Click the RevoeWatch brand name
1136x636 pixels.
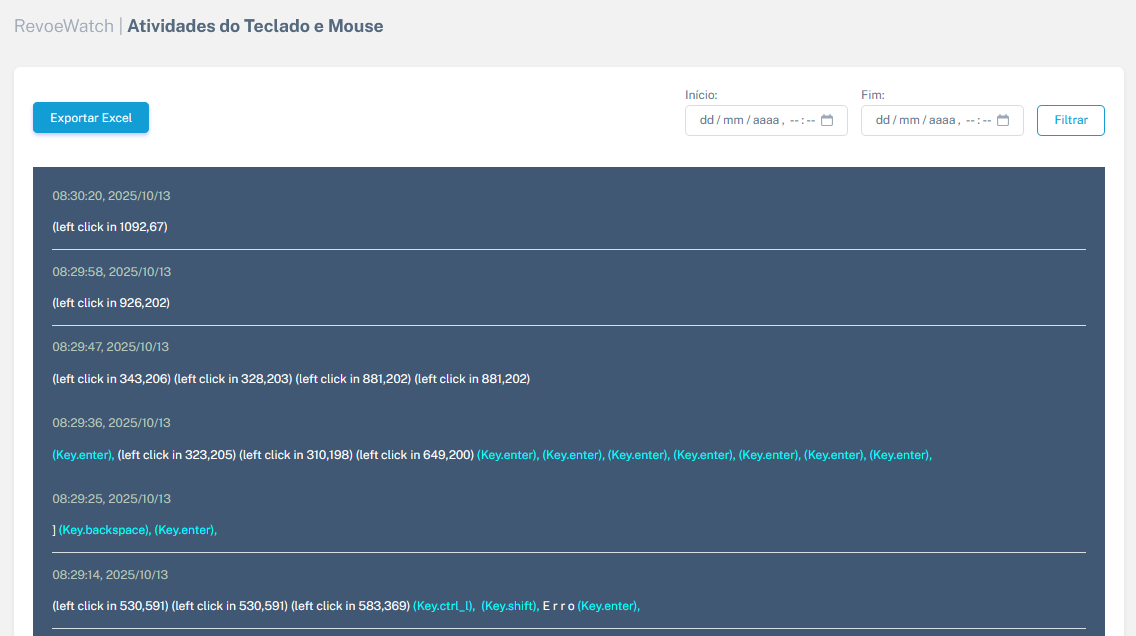[x=63, y=26]
